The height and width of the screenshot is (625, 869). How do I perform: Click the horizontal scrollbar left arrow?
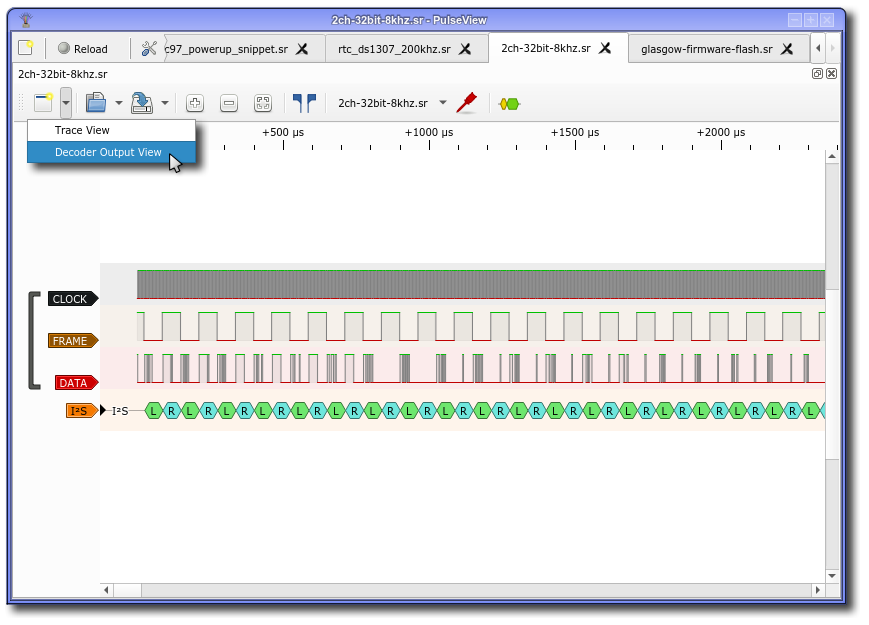(106, 590)
